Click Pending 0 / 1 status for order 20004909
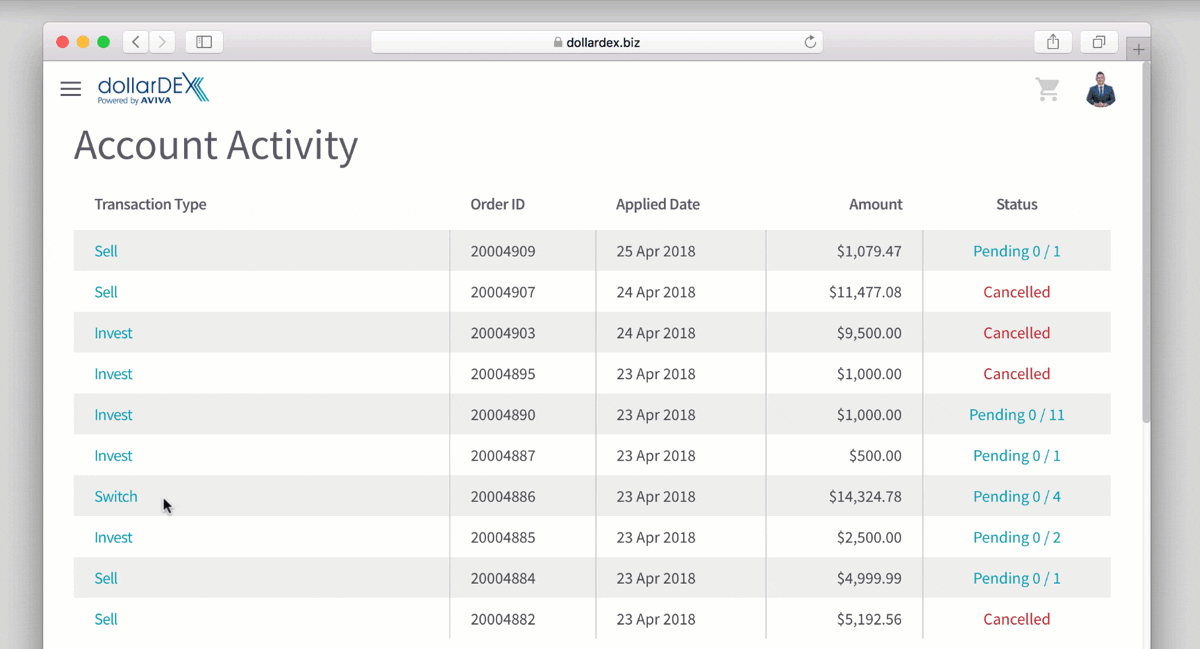This screenshot has height=649, width=1200. (x=1017, y=251)
